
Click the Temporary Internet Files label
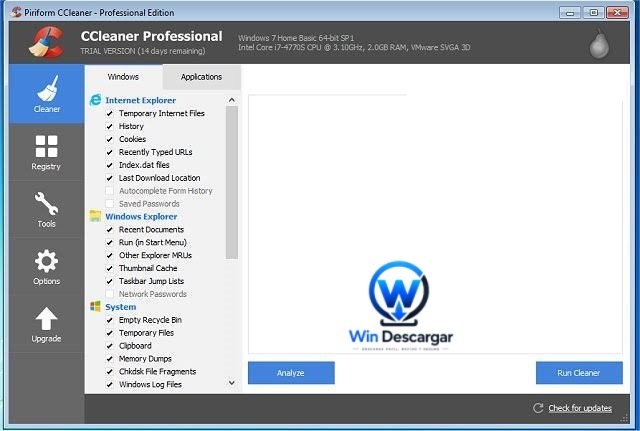[162, 113]
